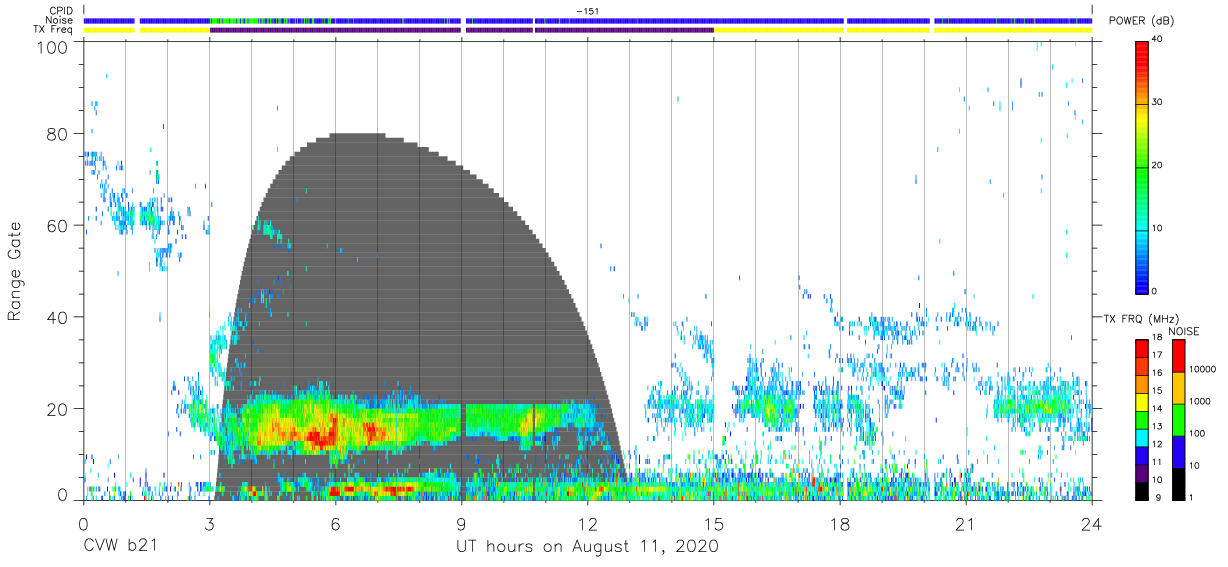Click the POWER (dB) color bar
The image size is (1228, 567).
pos(1142,166)
